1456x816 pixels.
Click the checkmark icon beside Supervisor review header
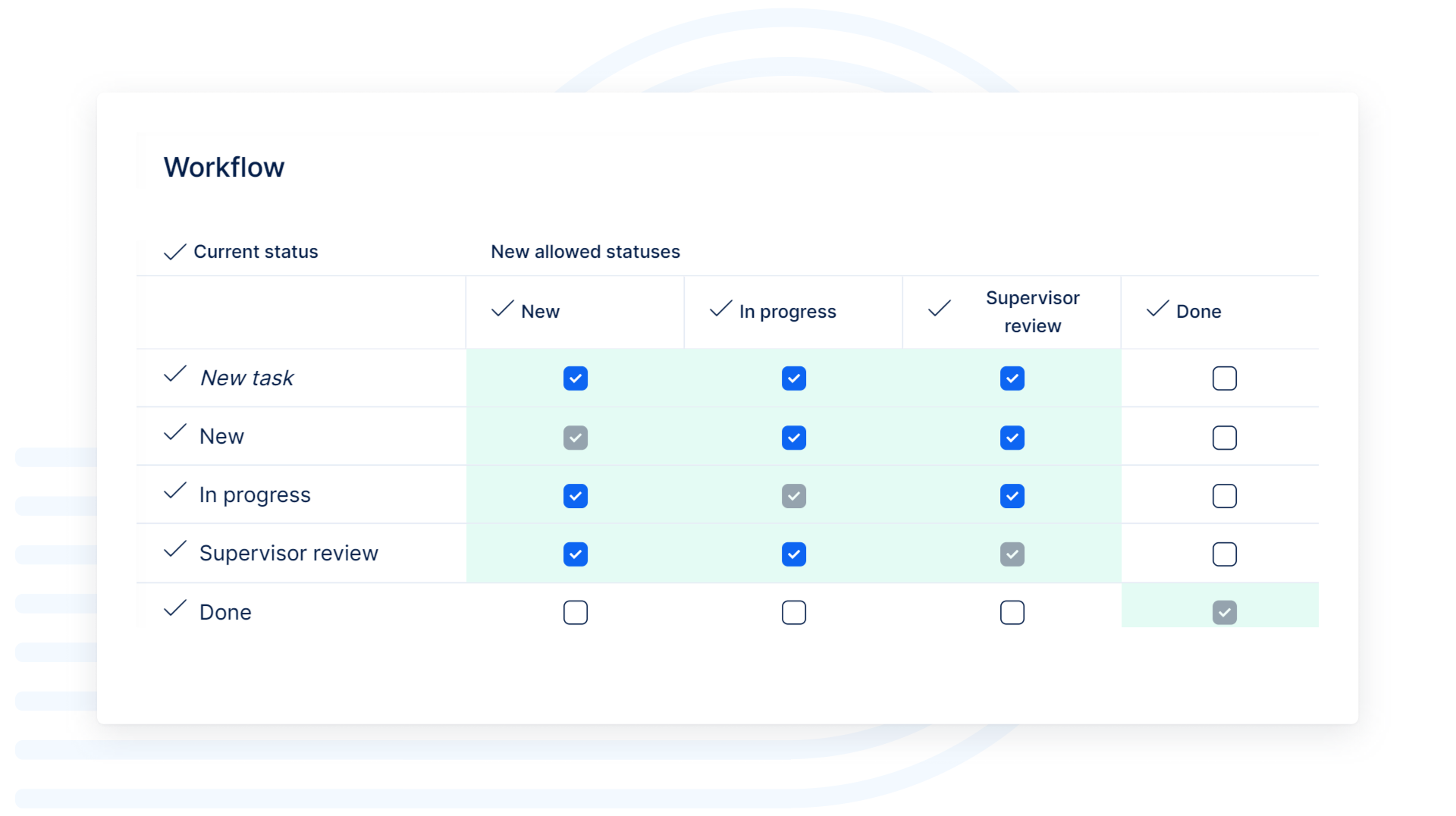click(939, 309)
